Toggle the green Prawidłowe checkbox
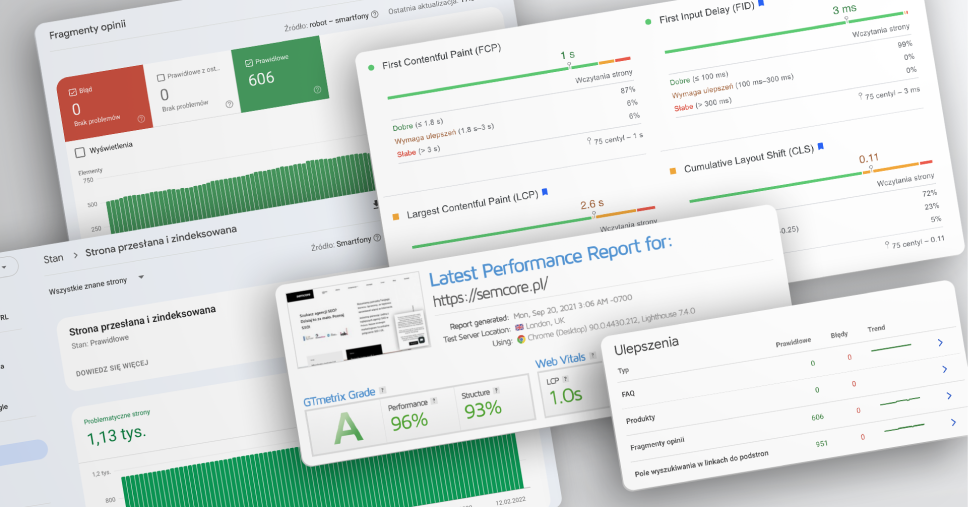The height and width of the screenshot is (507, 968). [x=249, y=62]
